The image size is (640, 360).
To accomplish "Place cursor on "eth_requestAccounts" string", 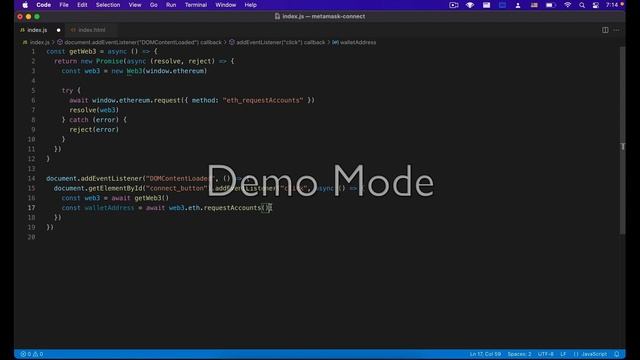I will coord(263,100).
